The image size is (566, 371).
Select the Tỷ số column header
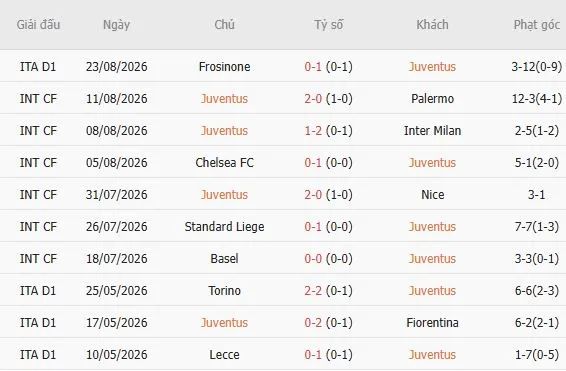[x=328, y=25]
